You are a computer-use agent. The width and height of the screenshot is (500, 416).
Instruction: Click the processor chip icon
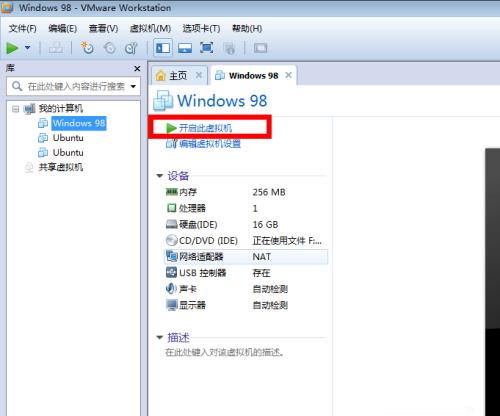coord(171,208)
